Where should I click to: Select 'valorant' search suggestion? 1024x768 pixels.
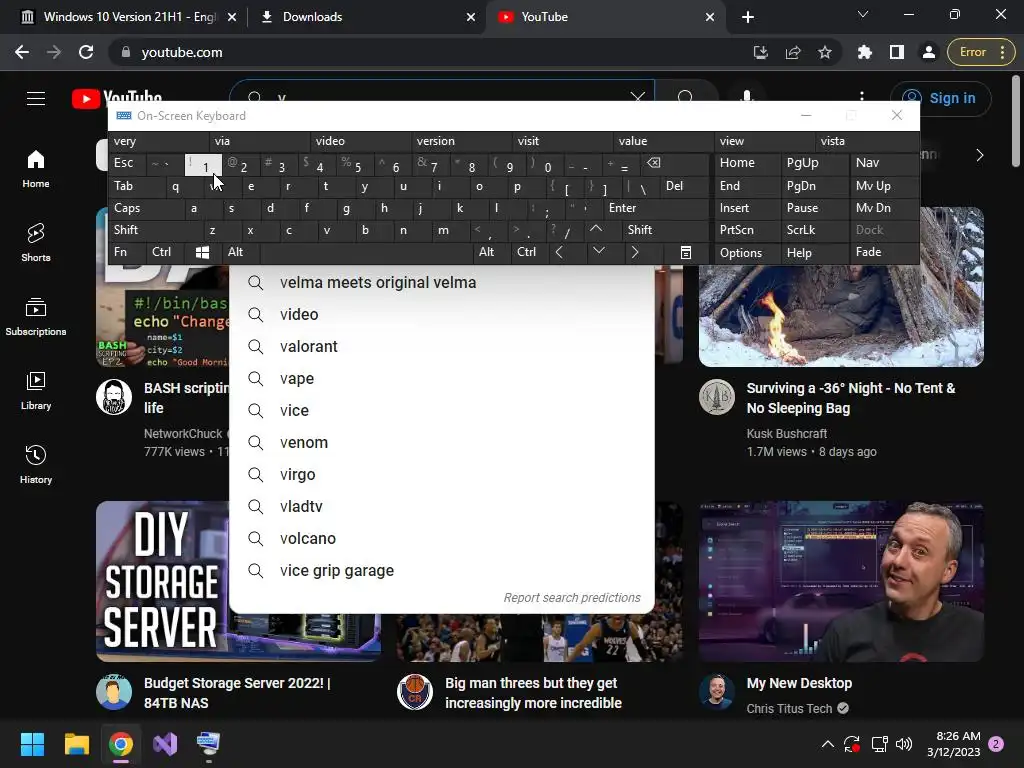pyautogui.click(x=442, y=346)
